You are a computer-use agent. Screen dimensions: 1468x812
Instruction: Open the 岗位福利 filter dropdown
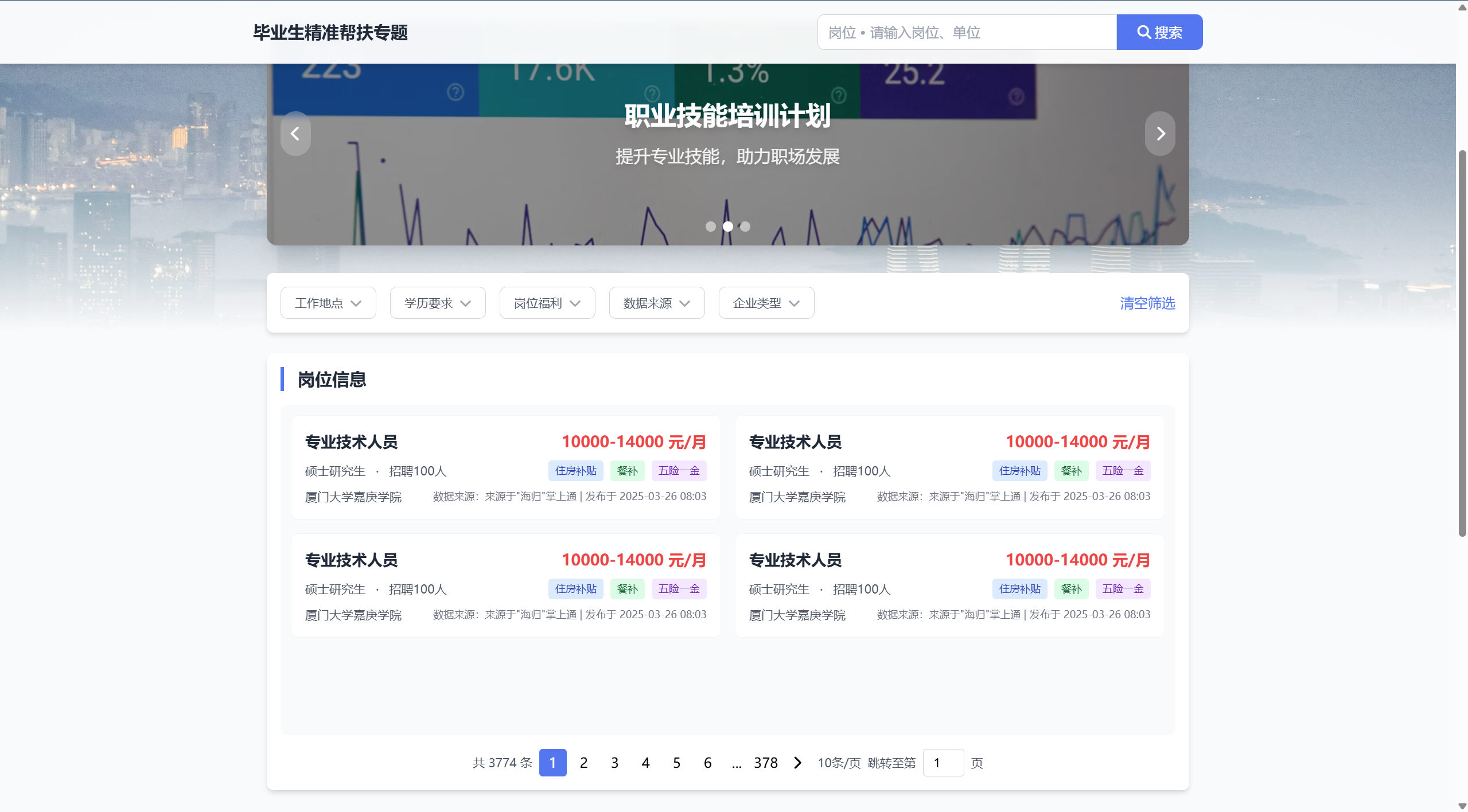(547, 303)
